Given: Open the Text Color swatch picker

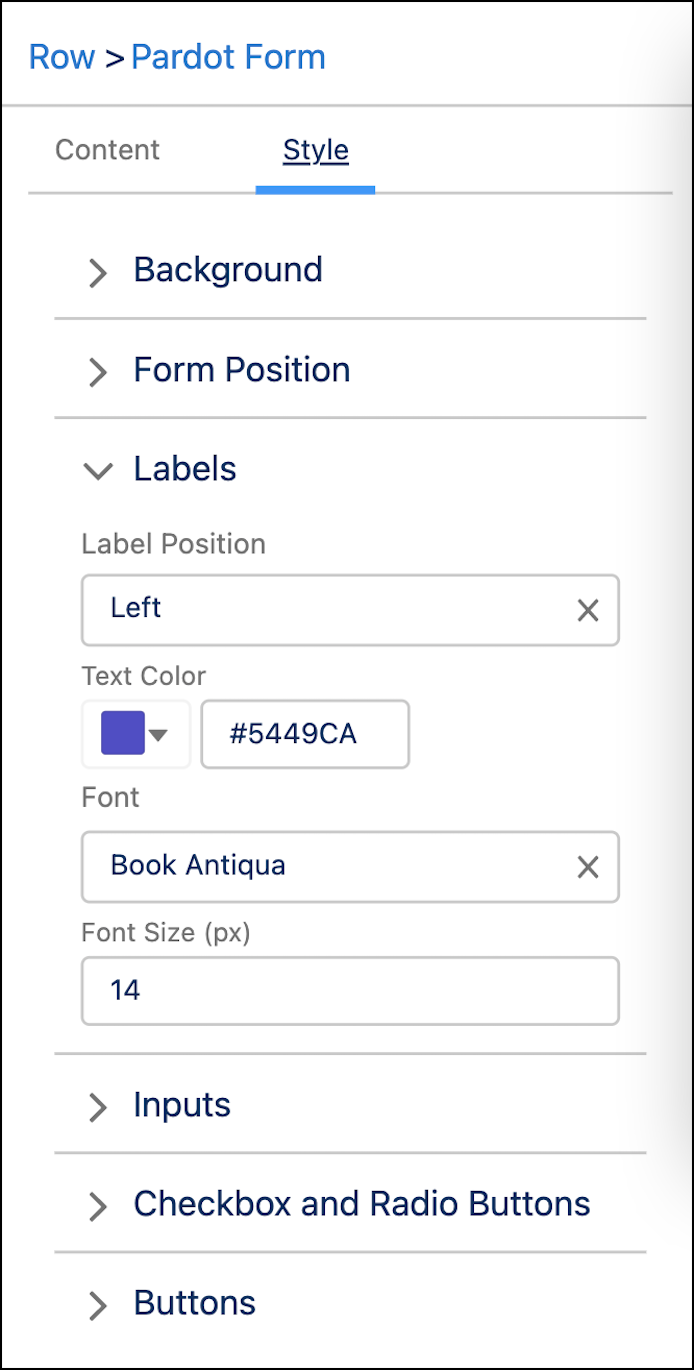Looking at the screenshot, I should click(x=135, y=734).
